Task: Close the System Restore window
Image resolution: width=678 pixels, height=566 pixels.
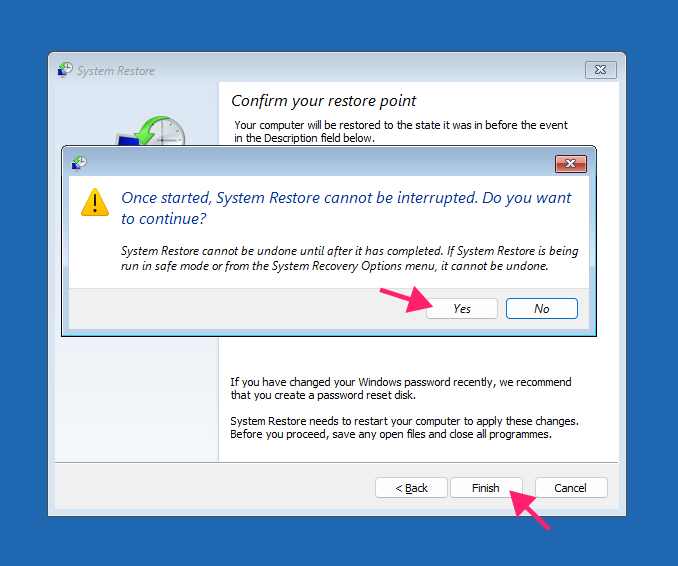Action: pyautogui.click(x=601, y=70)
